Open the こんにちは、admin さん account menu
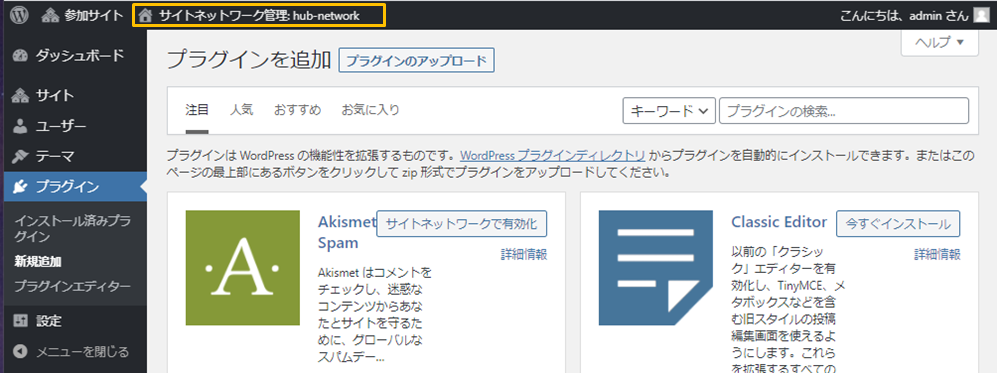The image size is (997, 373). (914, 15)
